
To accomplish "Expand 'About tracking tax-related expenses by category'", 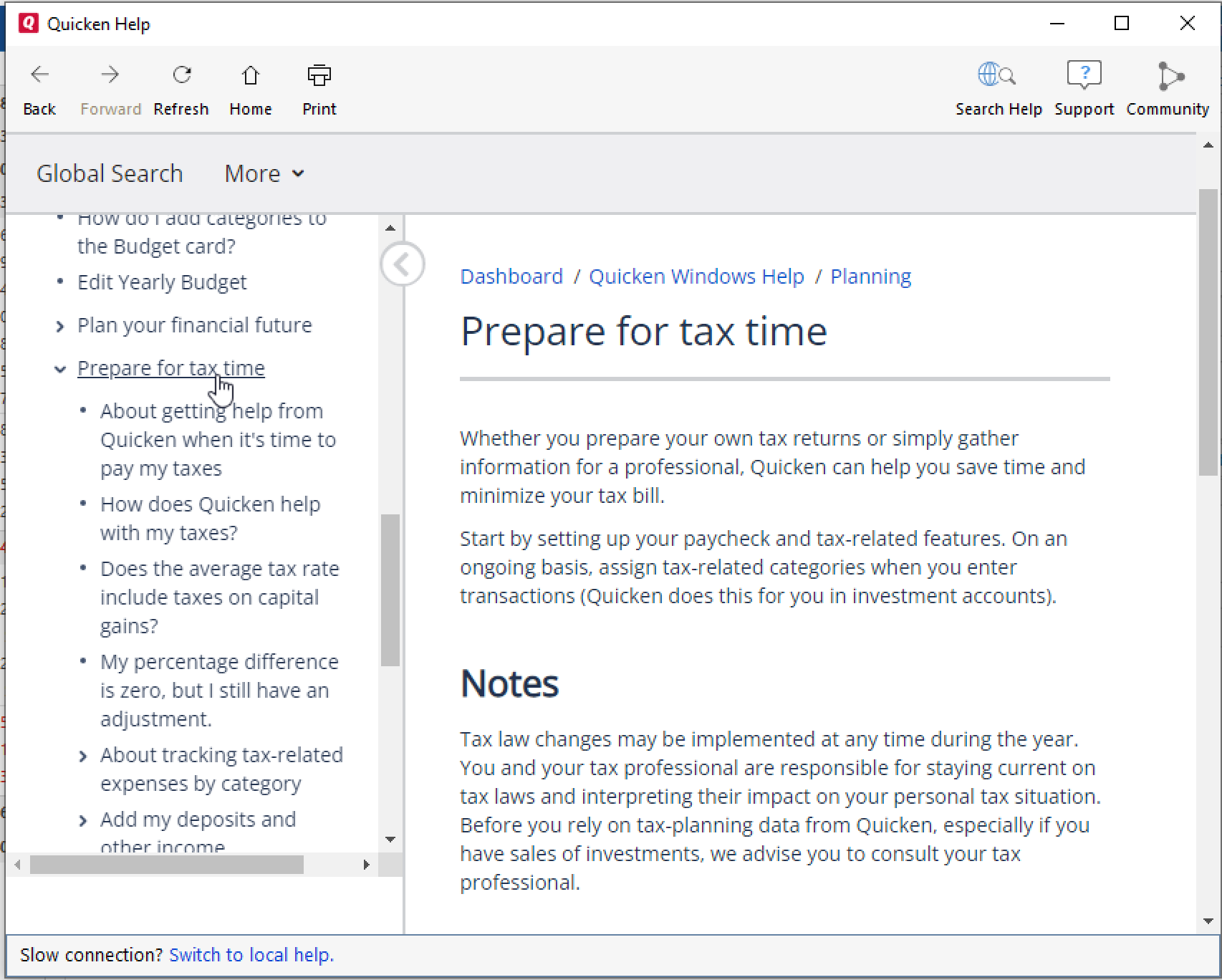I will click(x=83, y=756).
